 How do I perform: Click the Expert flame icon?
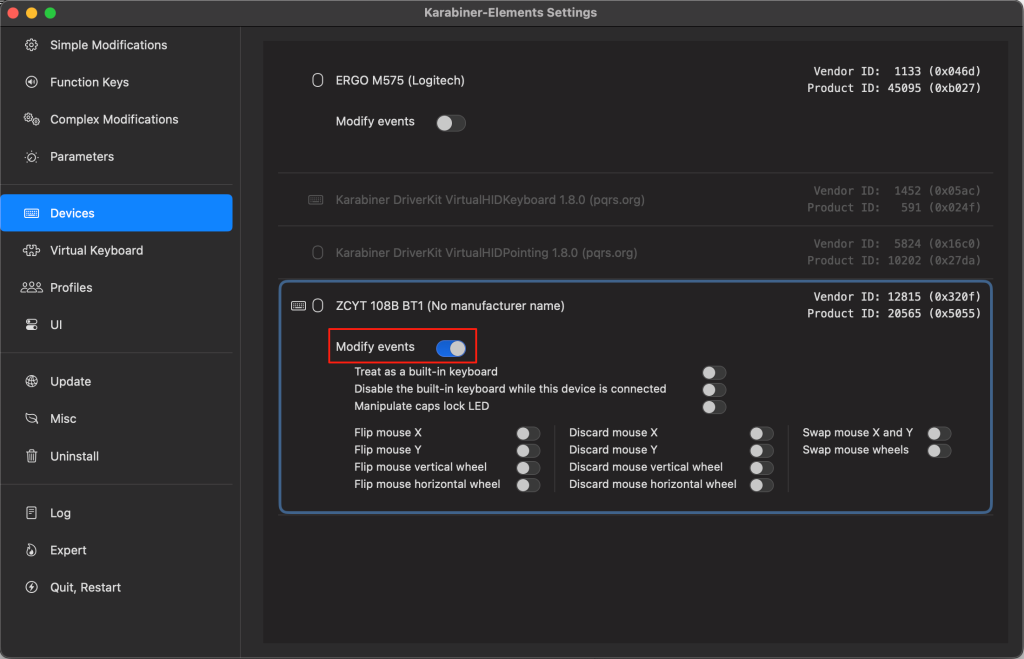click(31, 551)
